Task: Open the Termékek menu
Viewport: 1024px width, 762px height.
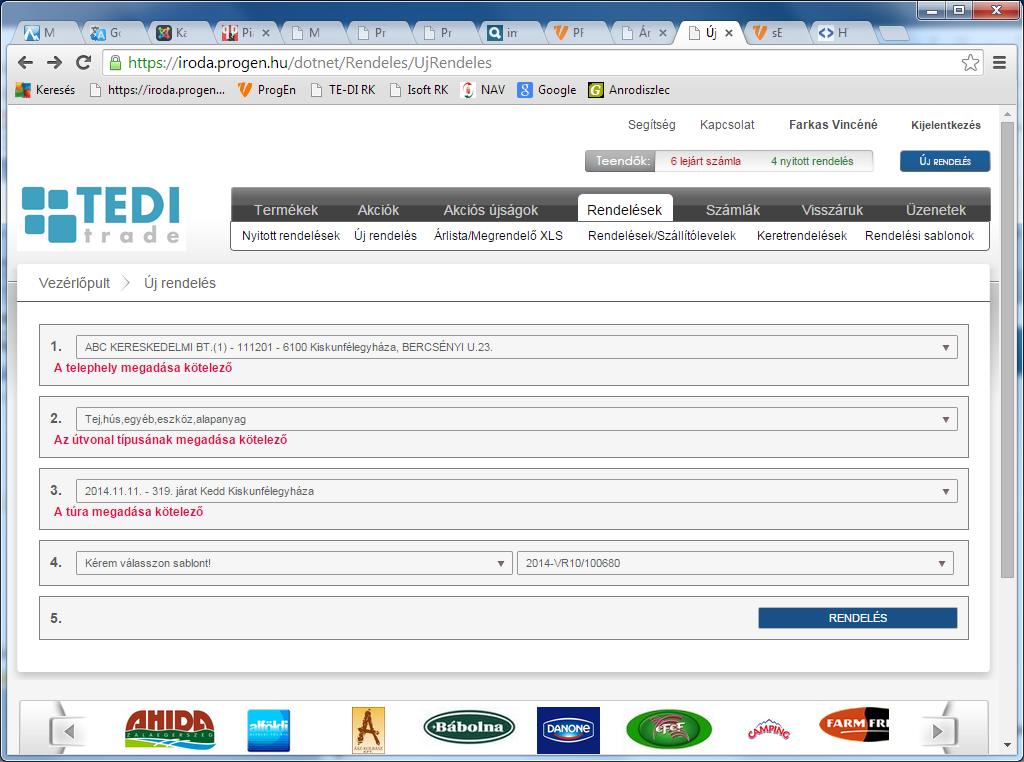Action: coord(286,210)
